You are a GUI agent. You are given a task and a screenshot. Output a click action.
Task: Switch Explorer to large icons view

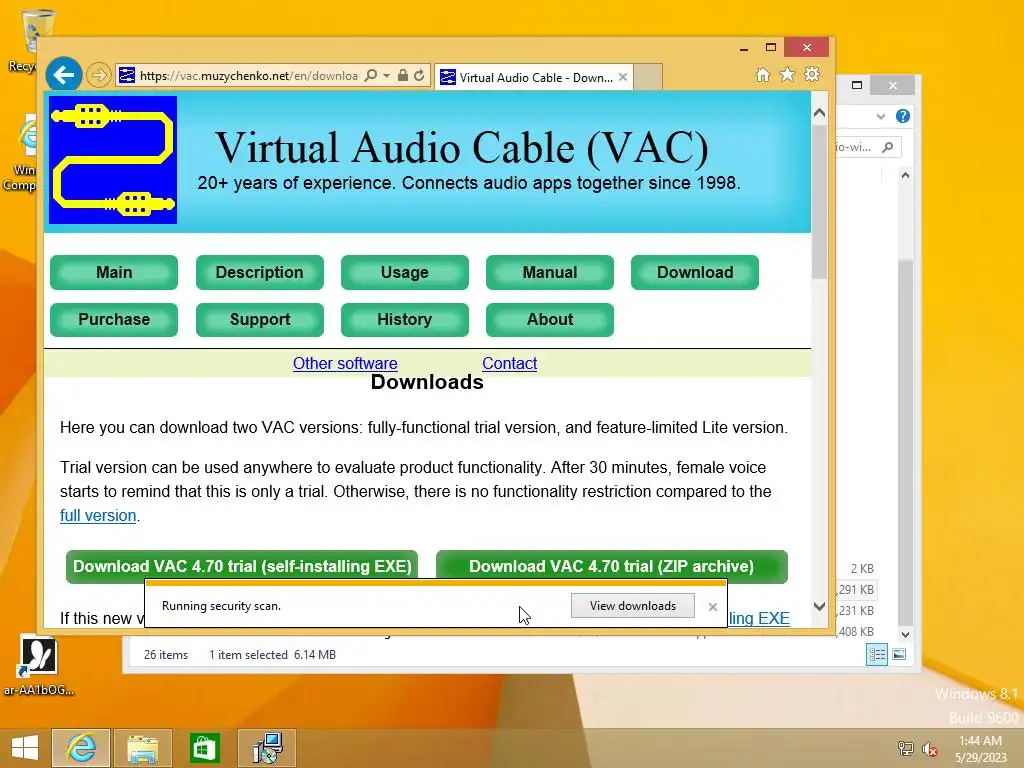coord(899,654)
